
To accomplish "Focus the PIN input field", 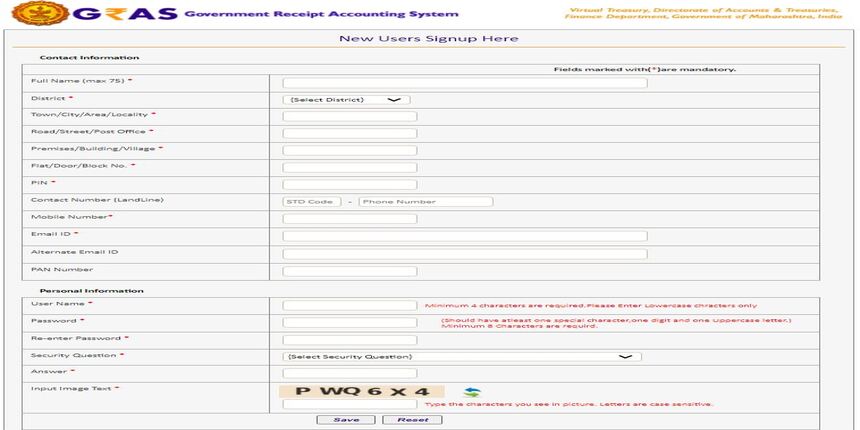I will click(349, 184).
